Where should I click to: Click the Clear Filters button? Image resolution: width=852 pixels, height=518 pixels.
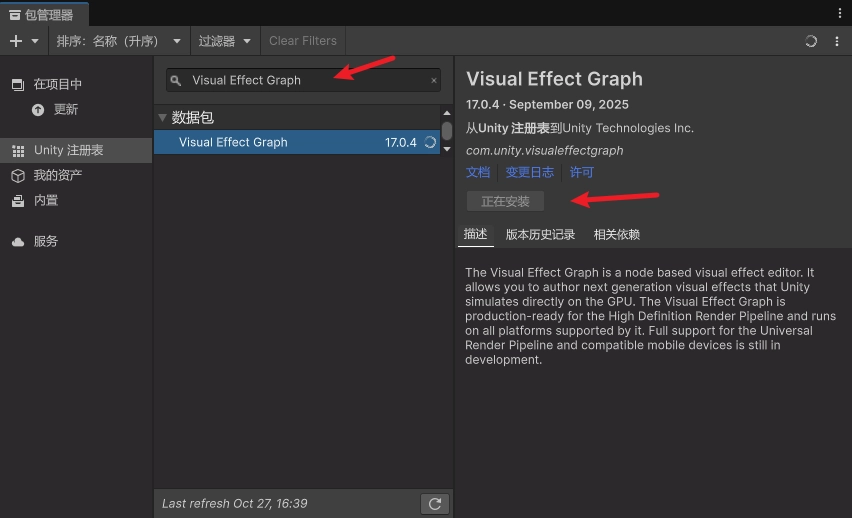[303, 41]
